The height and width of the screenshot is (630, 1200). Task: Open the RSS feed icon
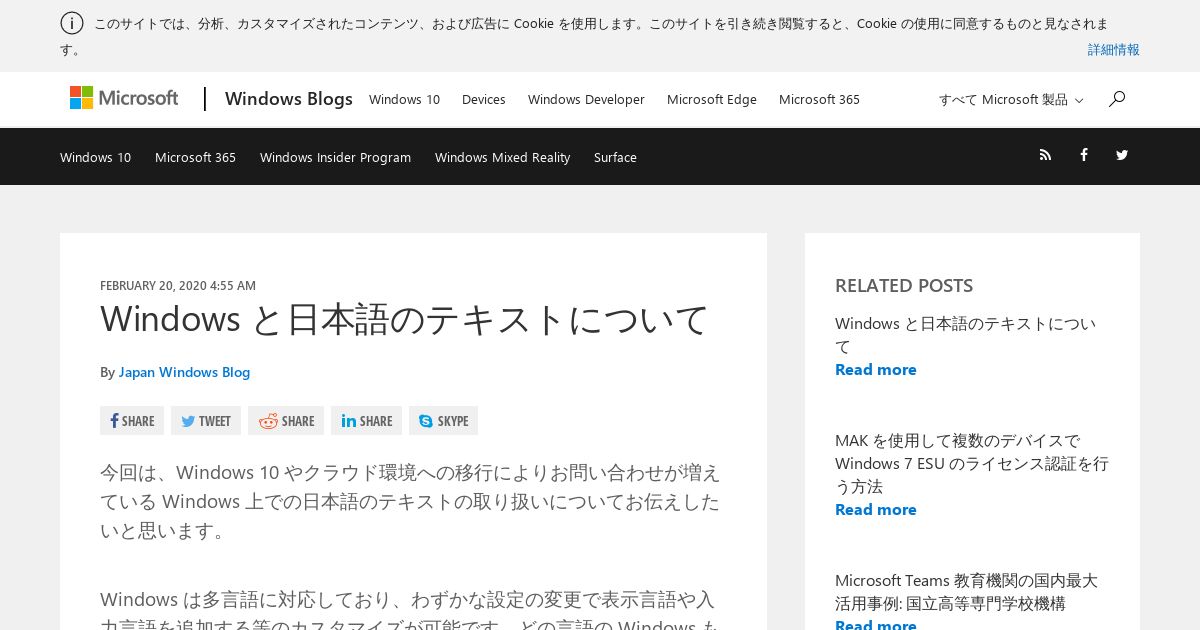tap(1045, 155)
